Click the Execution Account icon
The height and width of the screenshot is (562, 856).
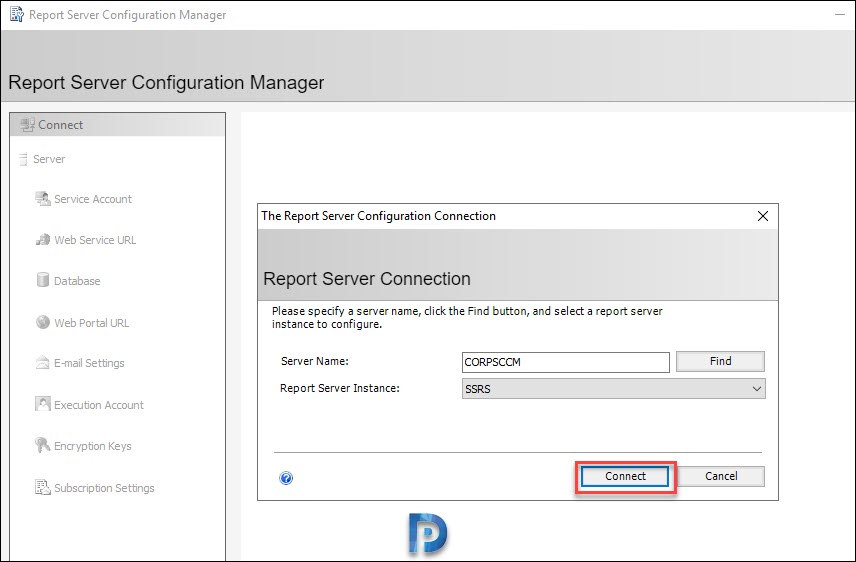[43, 404]
